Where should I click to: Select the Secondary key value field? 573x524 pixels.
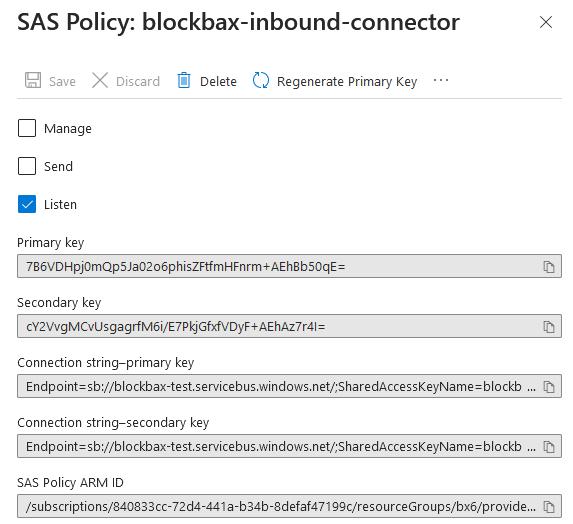click(289, 326)
